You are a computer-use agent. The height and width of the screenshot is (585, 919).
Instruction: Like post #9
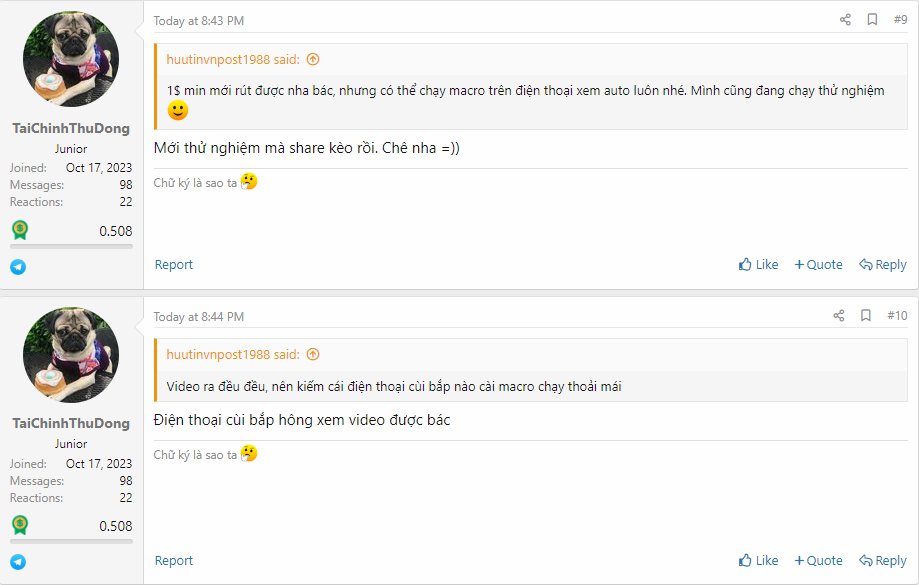758,265
